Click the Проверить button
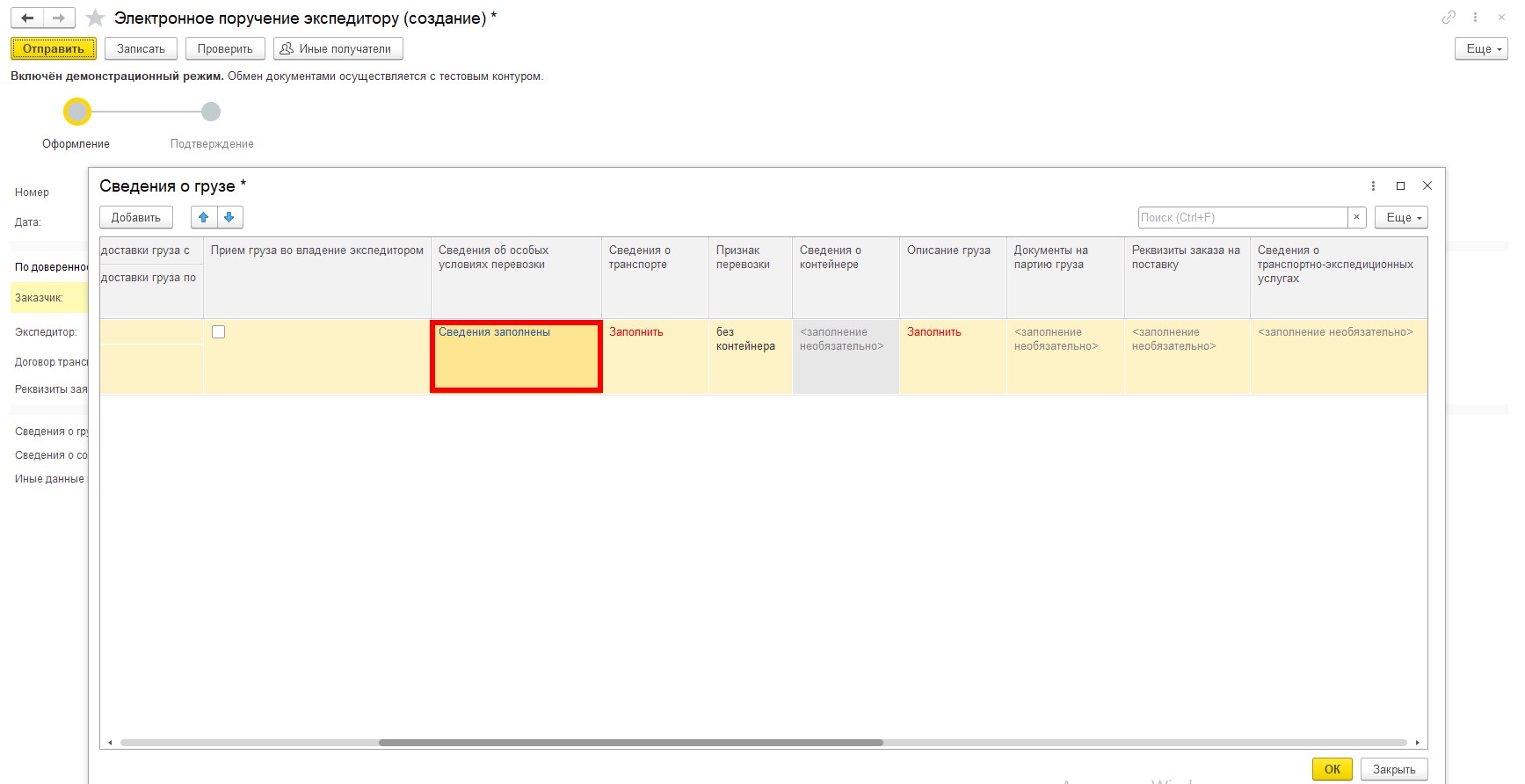The image size is (1525, 784). point(225,48)
